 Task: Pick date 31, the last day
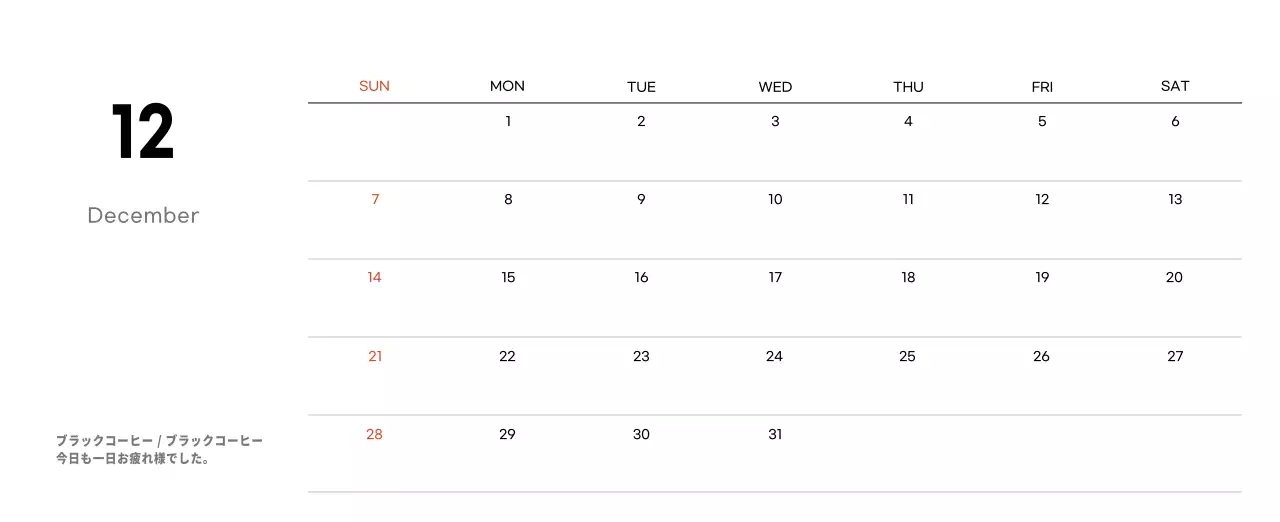coord(775,434)
